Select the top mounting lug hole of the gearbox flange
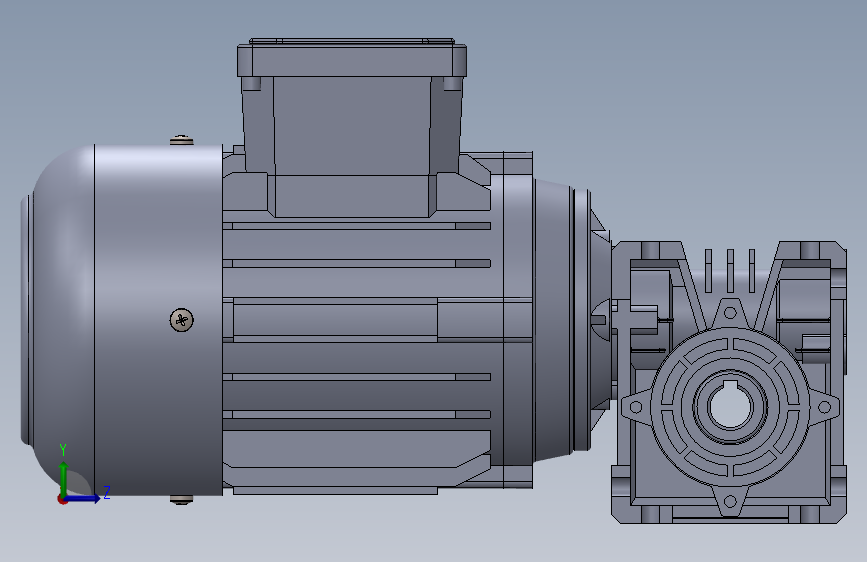The height and width of the screenshot is (562, 867). point(730,313)
